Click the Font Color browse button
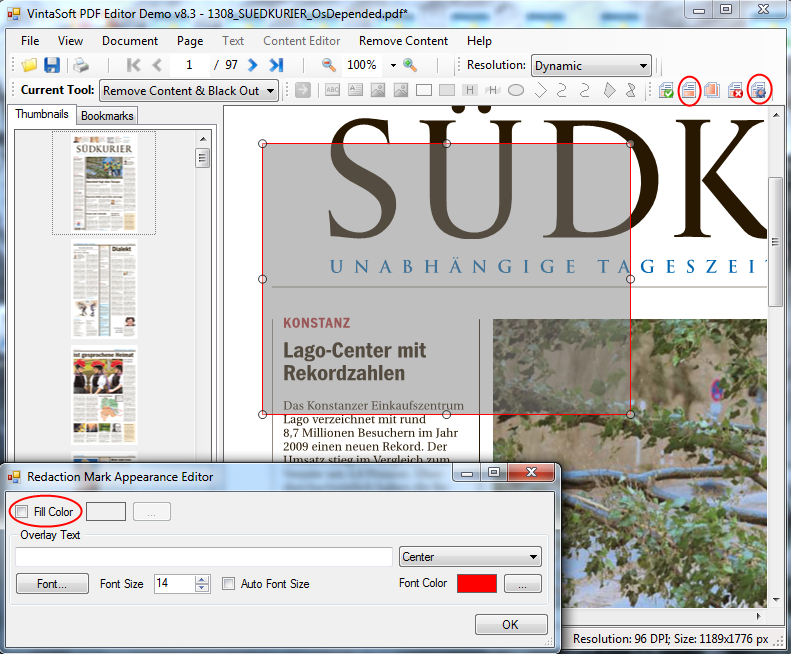This screenshot has height=654, width=791. click(x=523, y=584)
